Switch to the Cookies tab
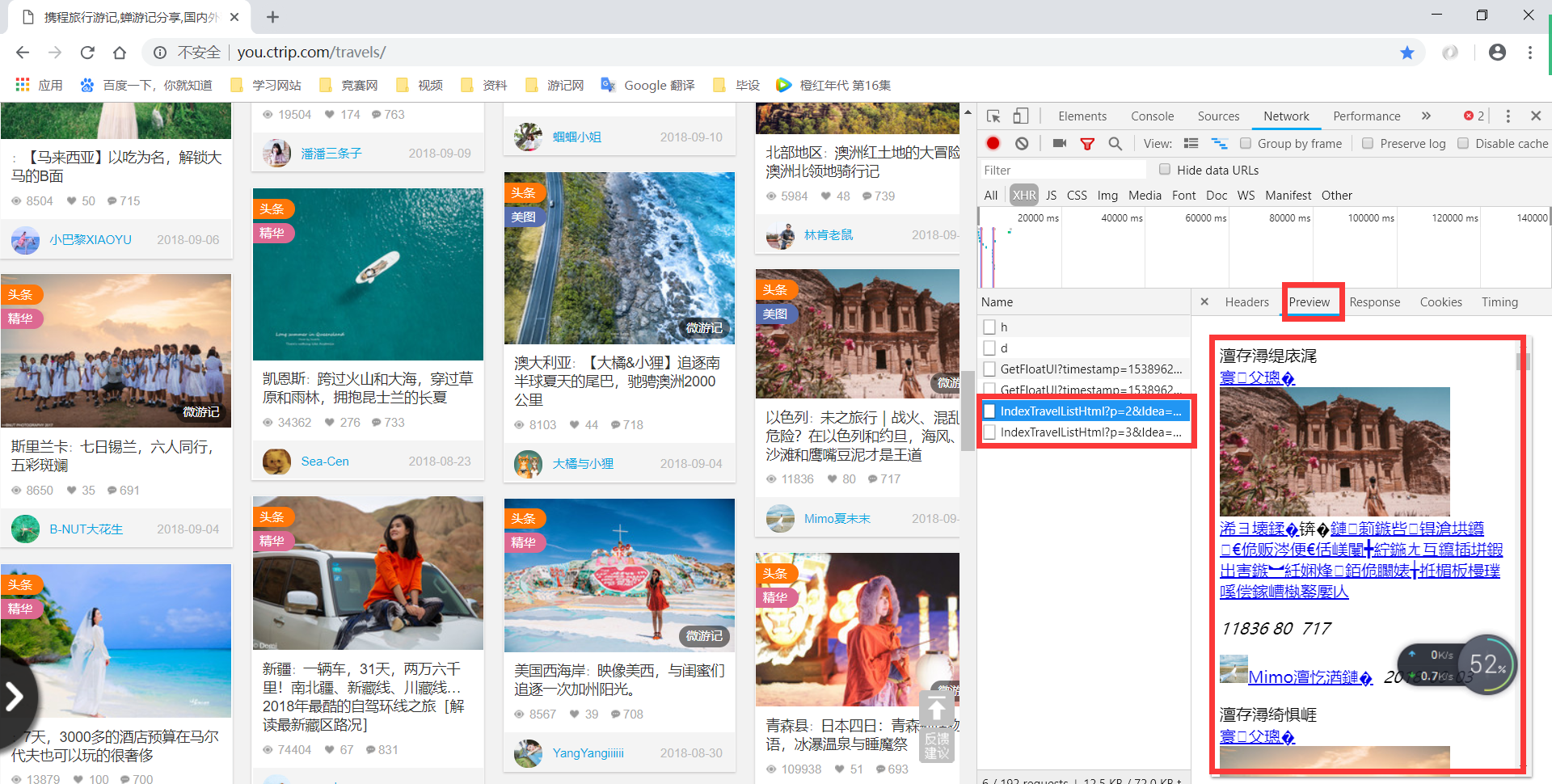 1440,301
